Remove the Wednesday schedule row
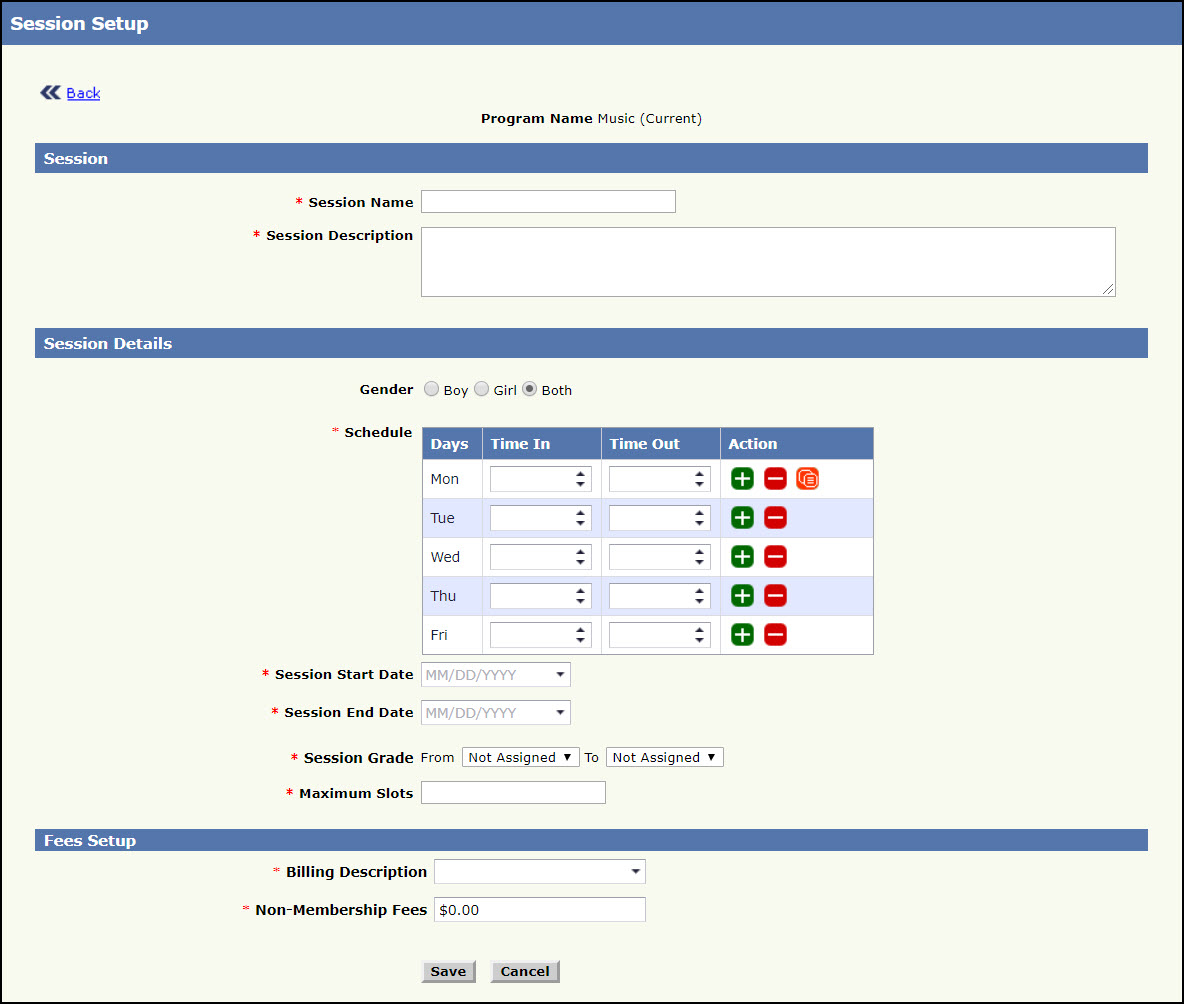1184x1004 pixels. click(775, 557)
